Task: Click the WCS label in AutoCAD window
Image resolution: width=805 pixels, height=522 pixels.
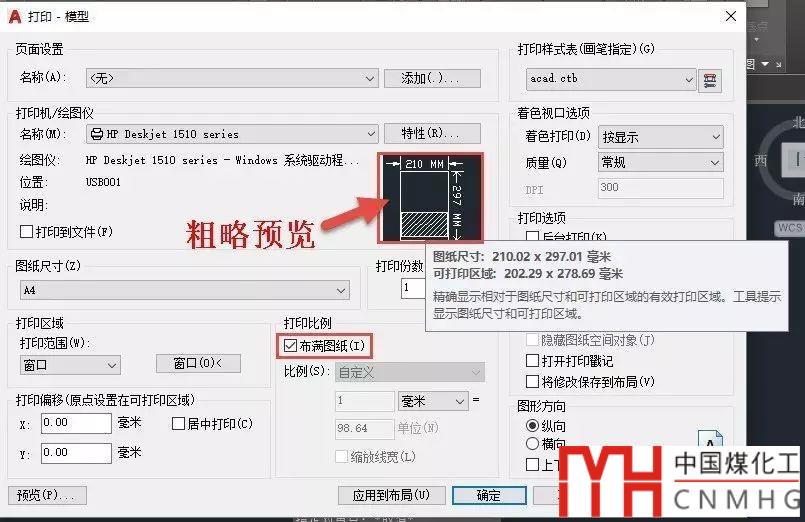Action: [x=789, y=228]
